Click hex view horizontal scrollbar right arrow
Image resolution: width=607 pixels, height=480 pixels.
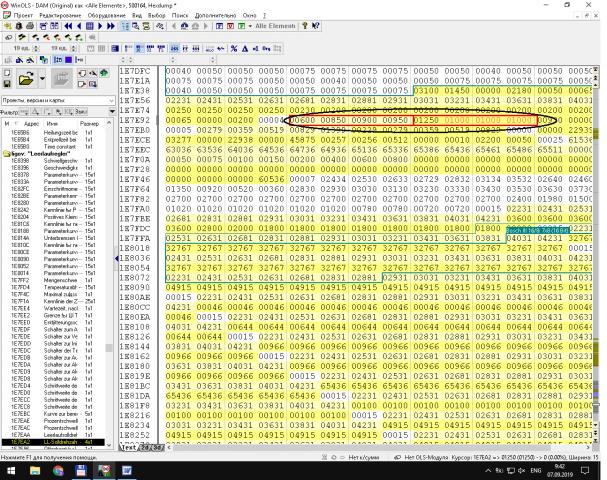point(588,447)
